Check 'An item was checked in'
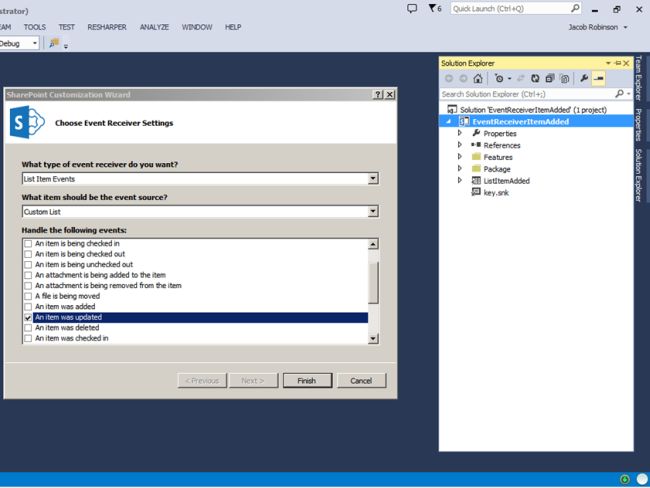The width and height of the screenshot is (650, 488). [x=28, y=339]
